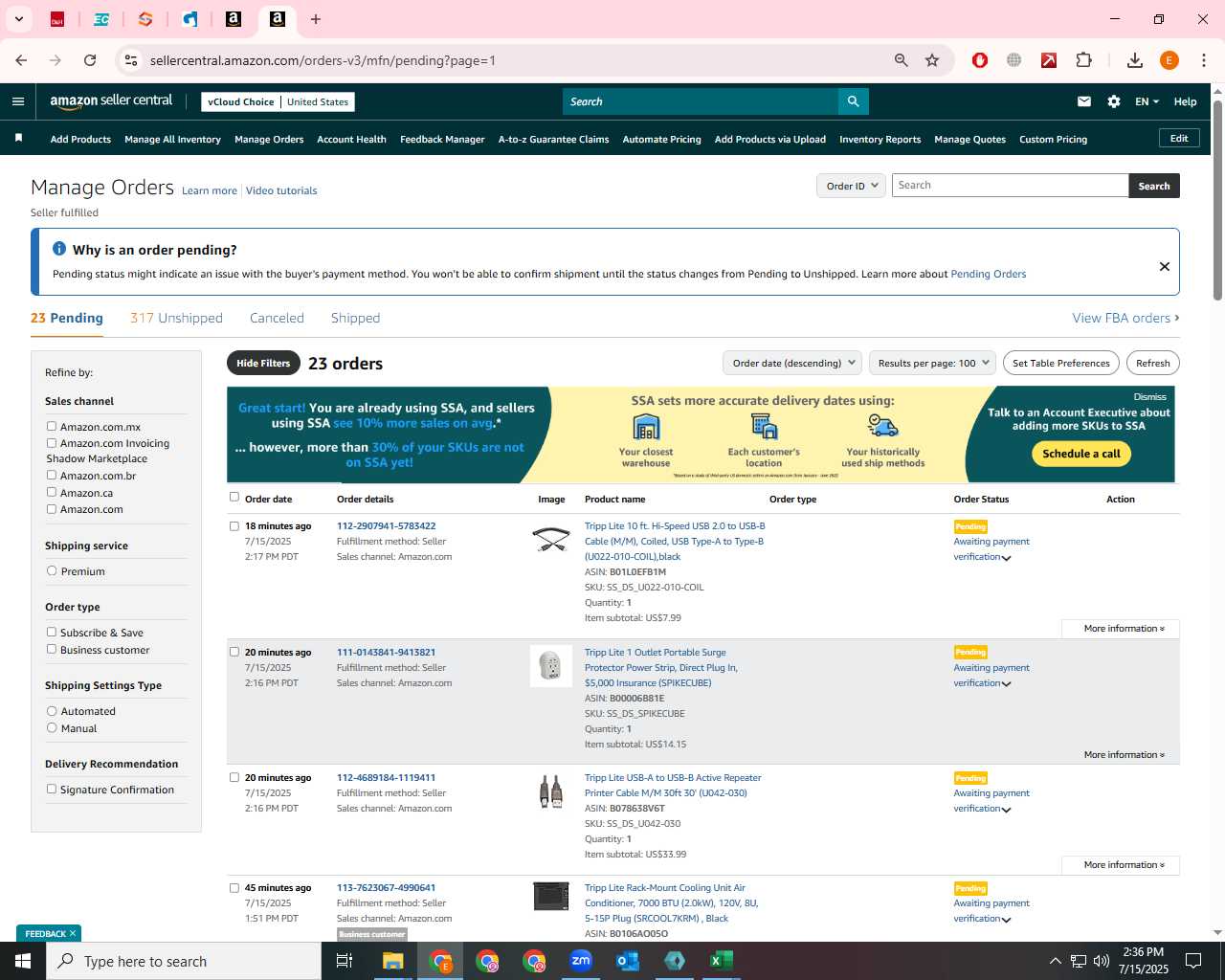Click the search magnifier button in header
This screenshot has height=980, width=1225.
[x=853, y=101]
